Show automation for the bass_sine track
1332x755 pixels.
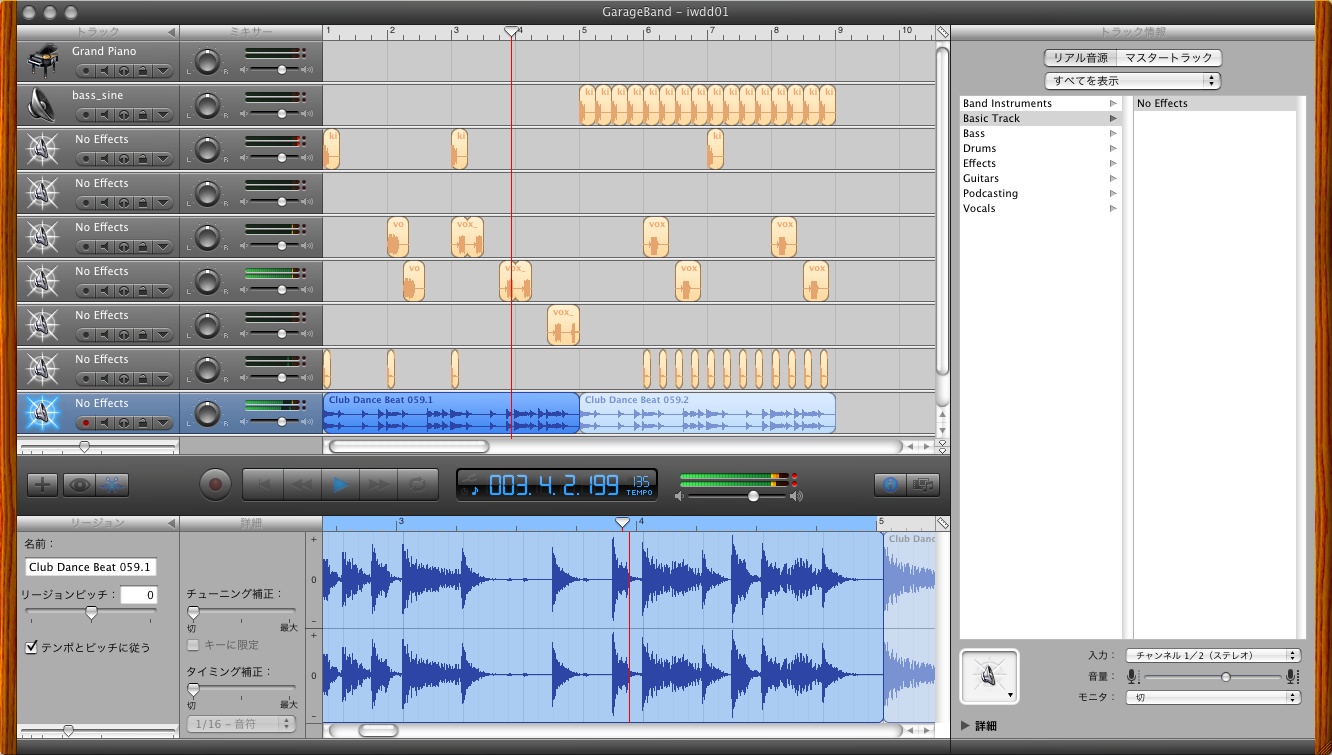[x=162, y=115]
